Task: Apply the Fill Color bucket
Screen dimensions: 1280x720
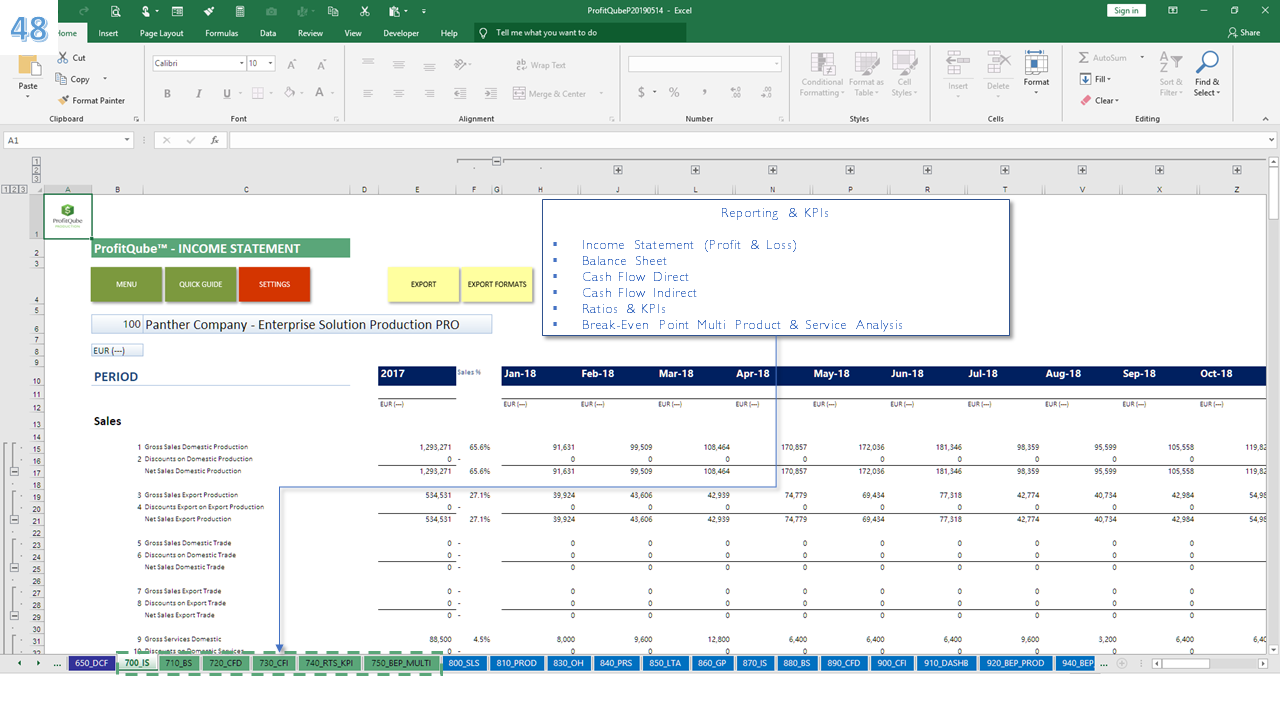Action: [x=289, y=93]
